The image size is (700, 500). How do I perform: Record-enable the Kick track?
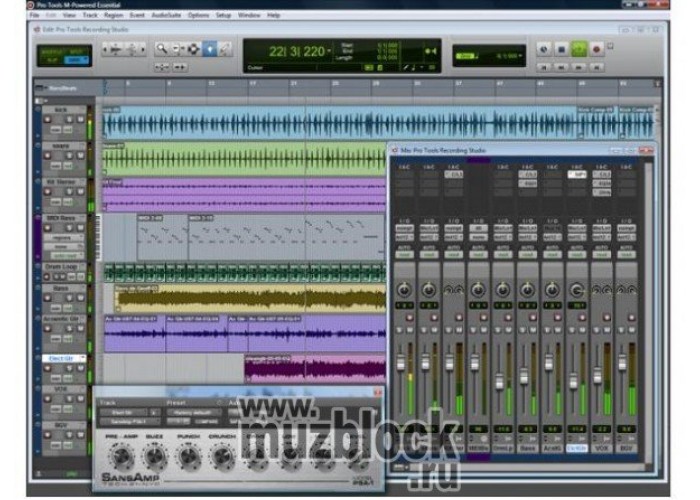[x=47, y=120]
